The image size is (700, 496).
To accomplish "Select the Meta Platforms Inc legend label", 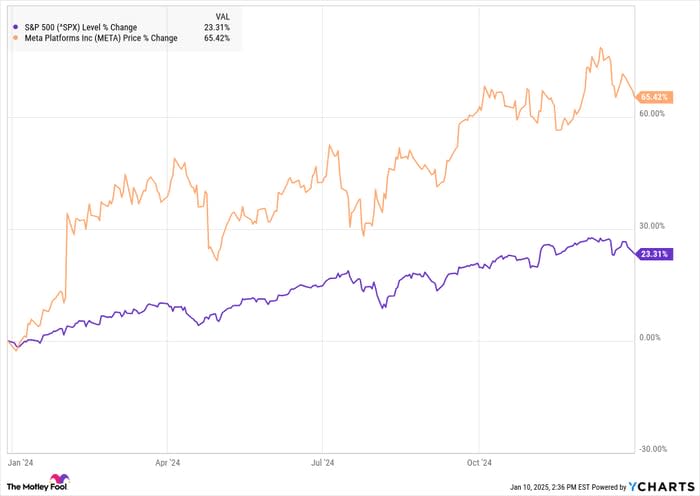I will pos(101,38).
